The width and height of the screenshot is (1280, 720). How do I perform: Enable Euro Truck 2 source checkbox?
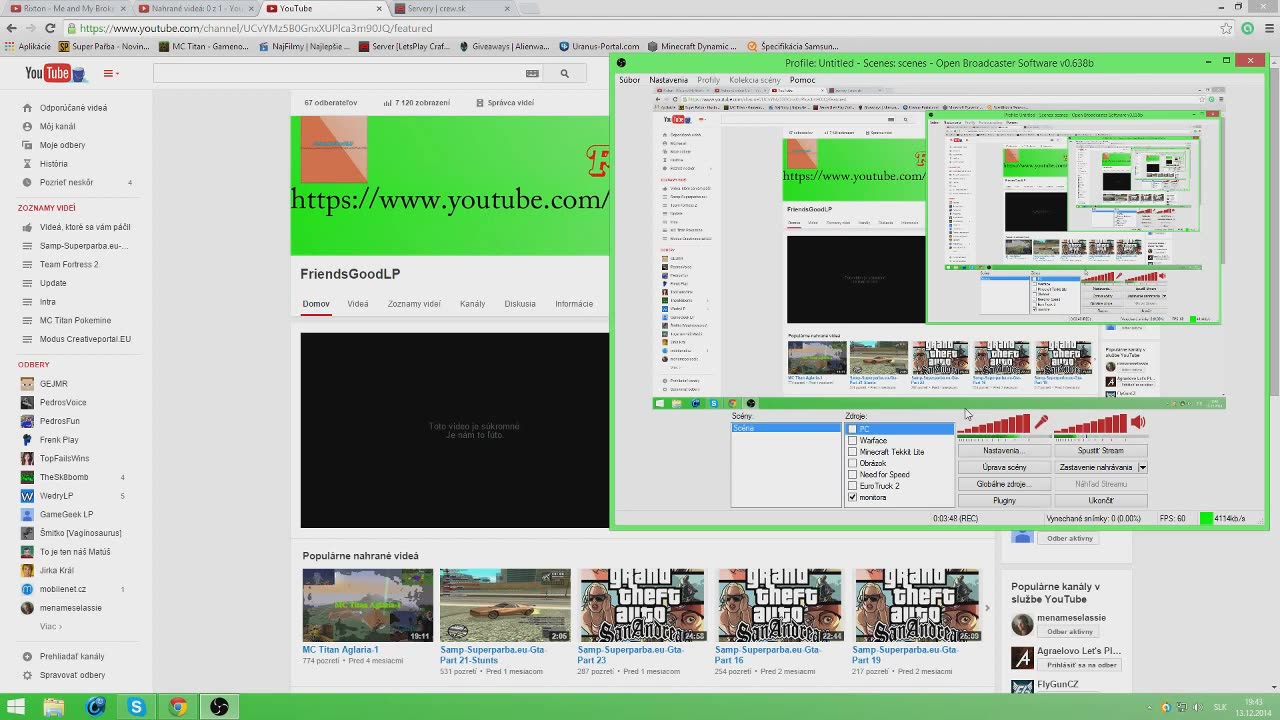click(852, 486)
